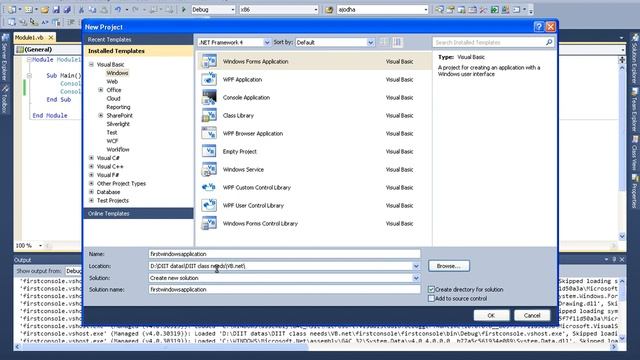Image resolution: width=640 pixels, height=360 pixels.
Task: Click the Copy toolbar icon
Action: tap(93, 9)
